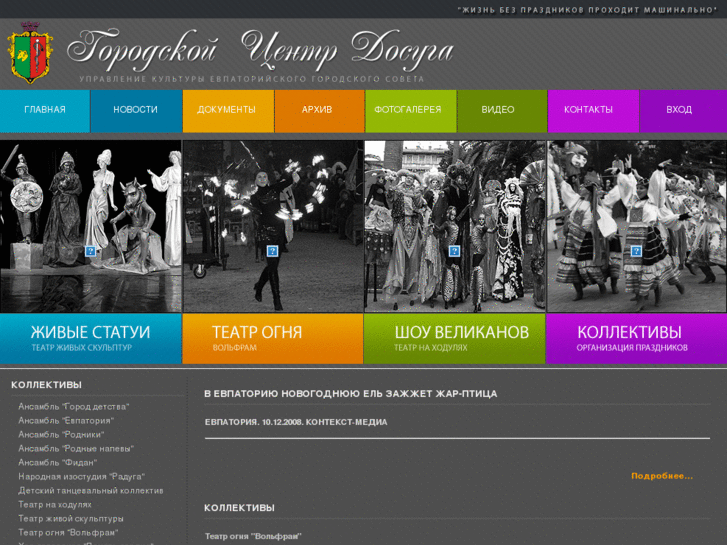Click ЕВПАТОРИЯ. 10.12.2008 date line
This screenshot has height=545, width=727.
(x=296, y=422)
